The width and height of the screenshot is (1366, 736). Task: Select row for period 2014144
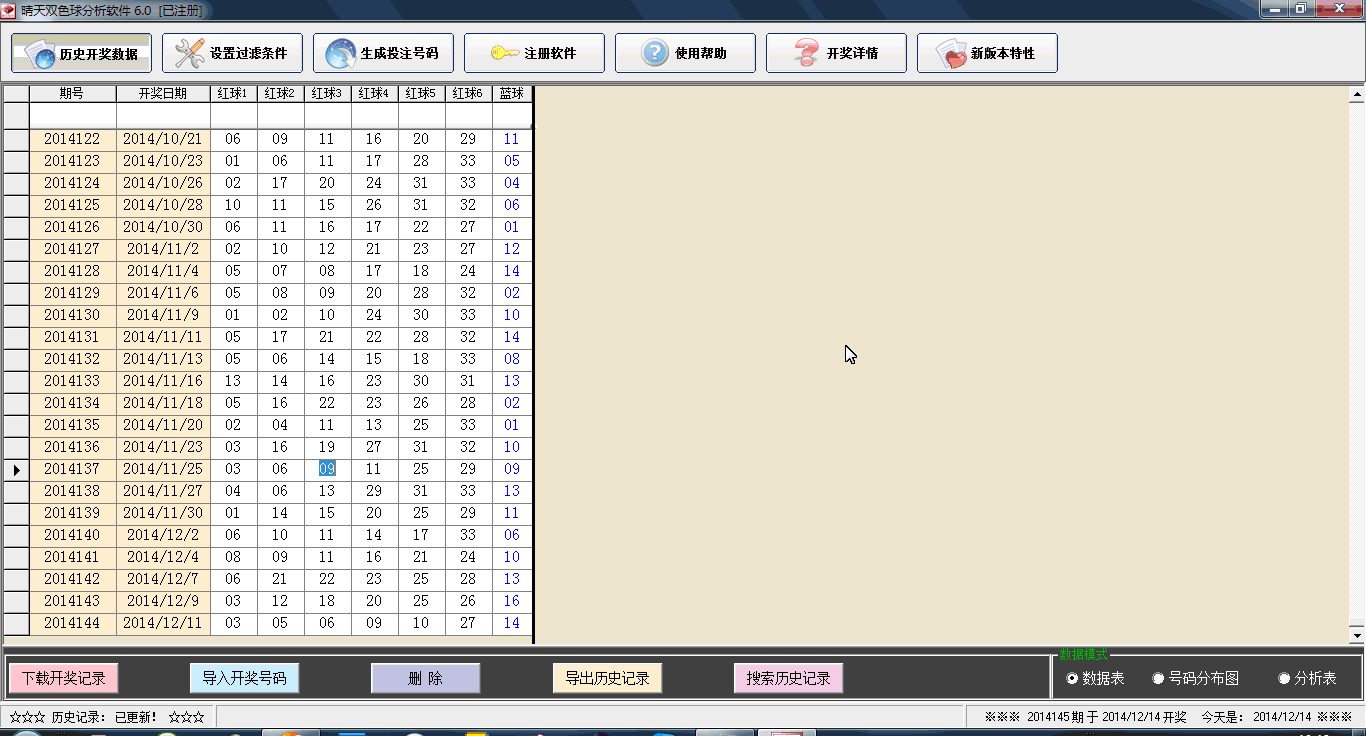[72, 623]
